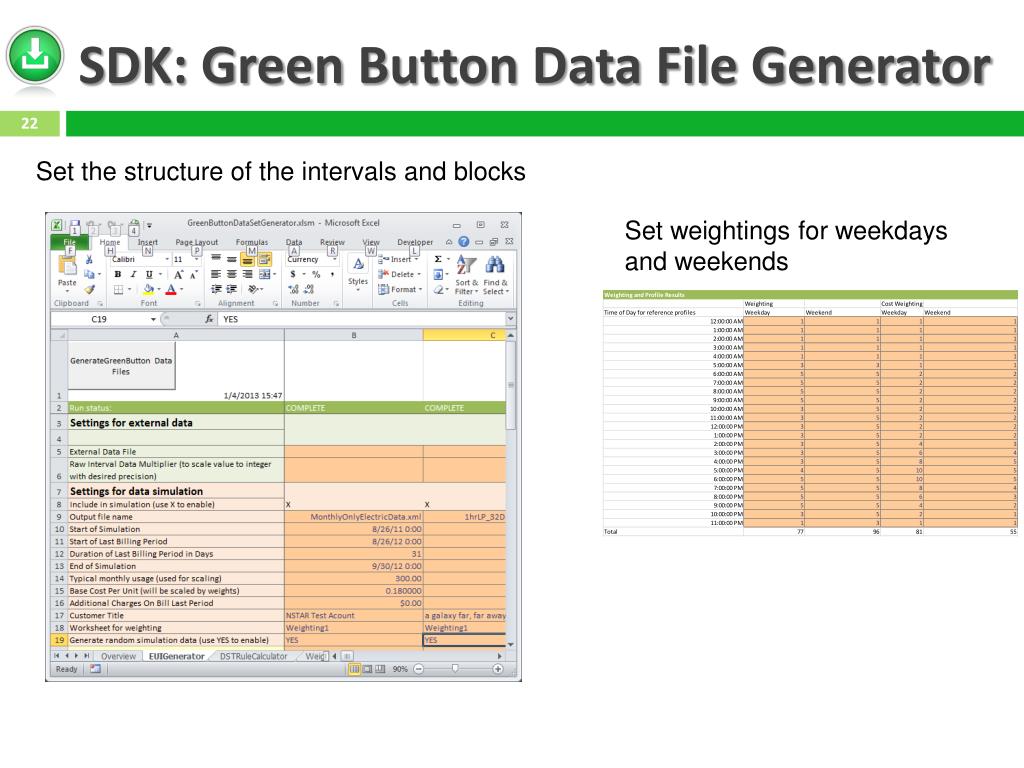Click the Orientation text angle icon
Screen dimensions: 1024x768
coord(253,289)
